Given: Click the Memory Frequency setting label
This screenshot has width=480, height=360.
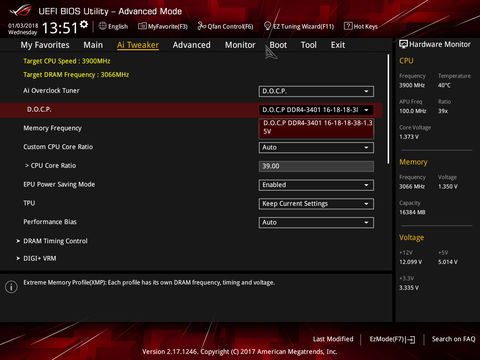Looking at the screenshot, I should (x=52, y=128).
